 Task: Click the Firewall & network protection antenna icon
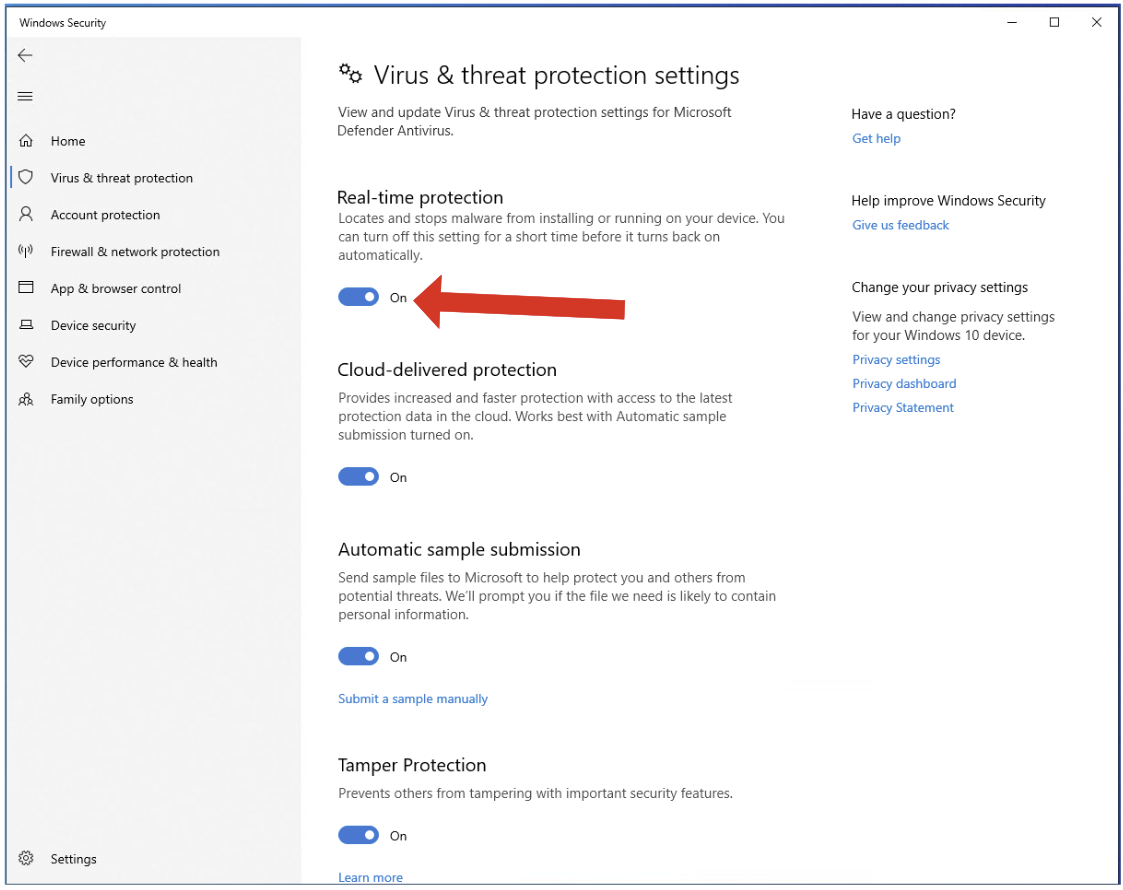(x=26, y=251)
